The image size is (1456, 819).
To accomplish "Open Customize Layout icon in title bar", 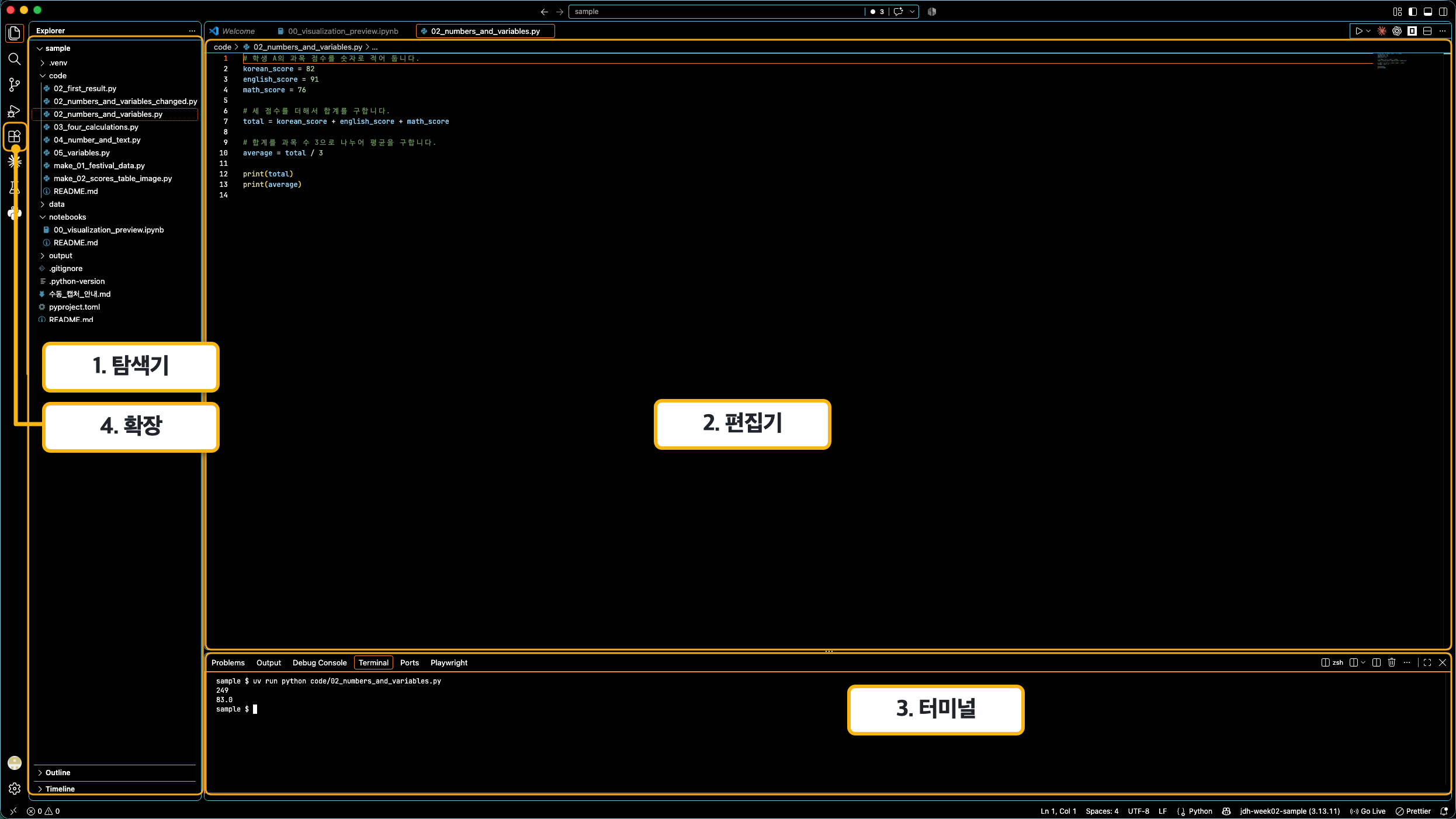I will 1398,12.
